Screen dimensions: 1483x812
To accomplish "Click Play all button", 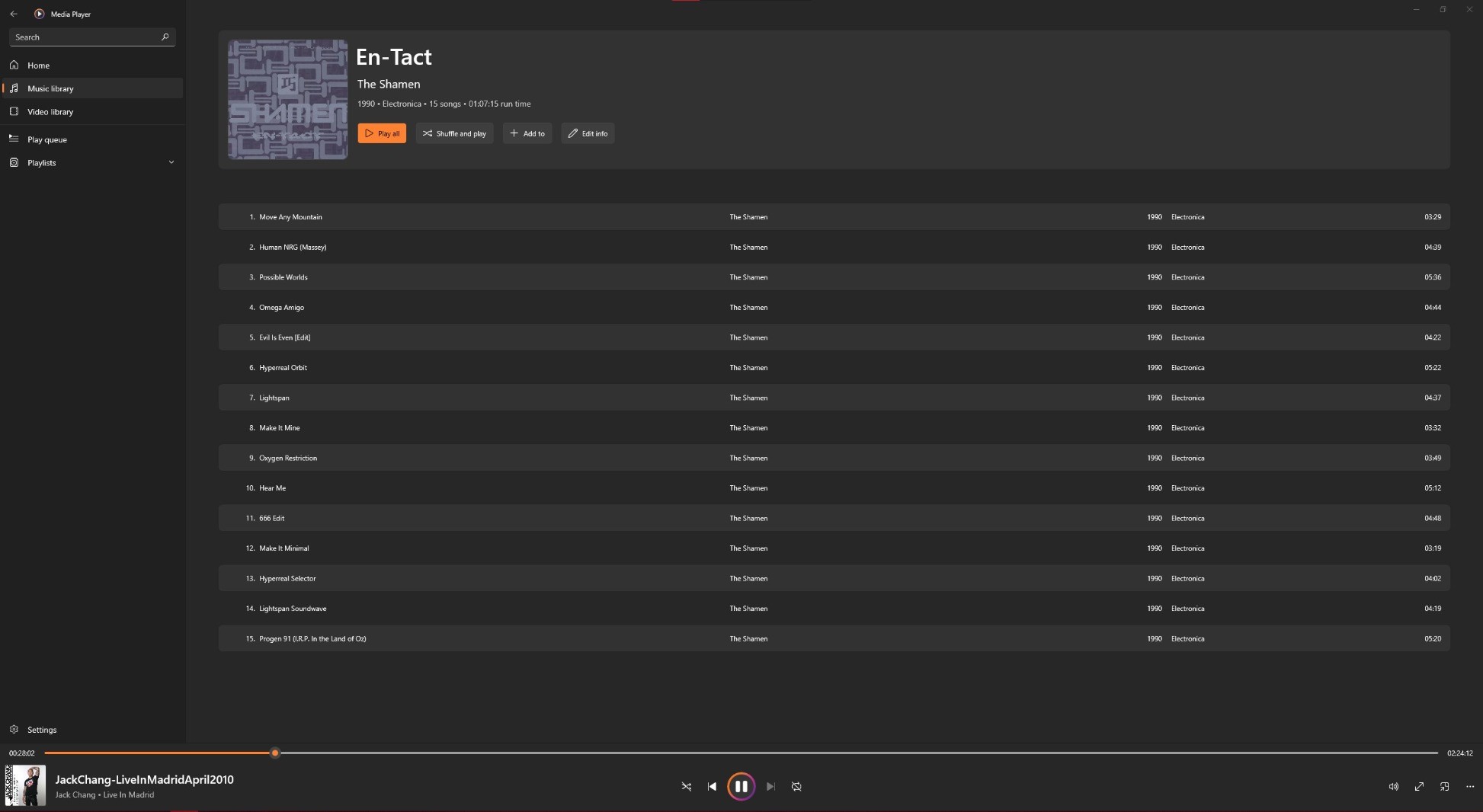I will pyautogui.click(x=382, y=133).
